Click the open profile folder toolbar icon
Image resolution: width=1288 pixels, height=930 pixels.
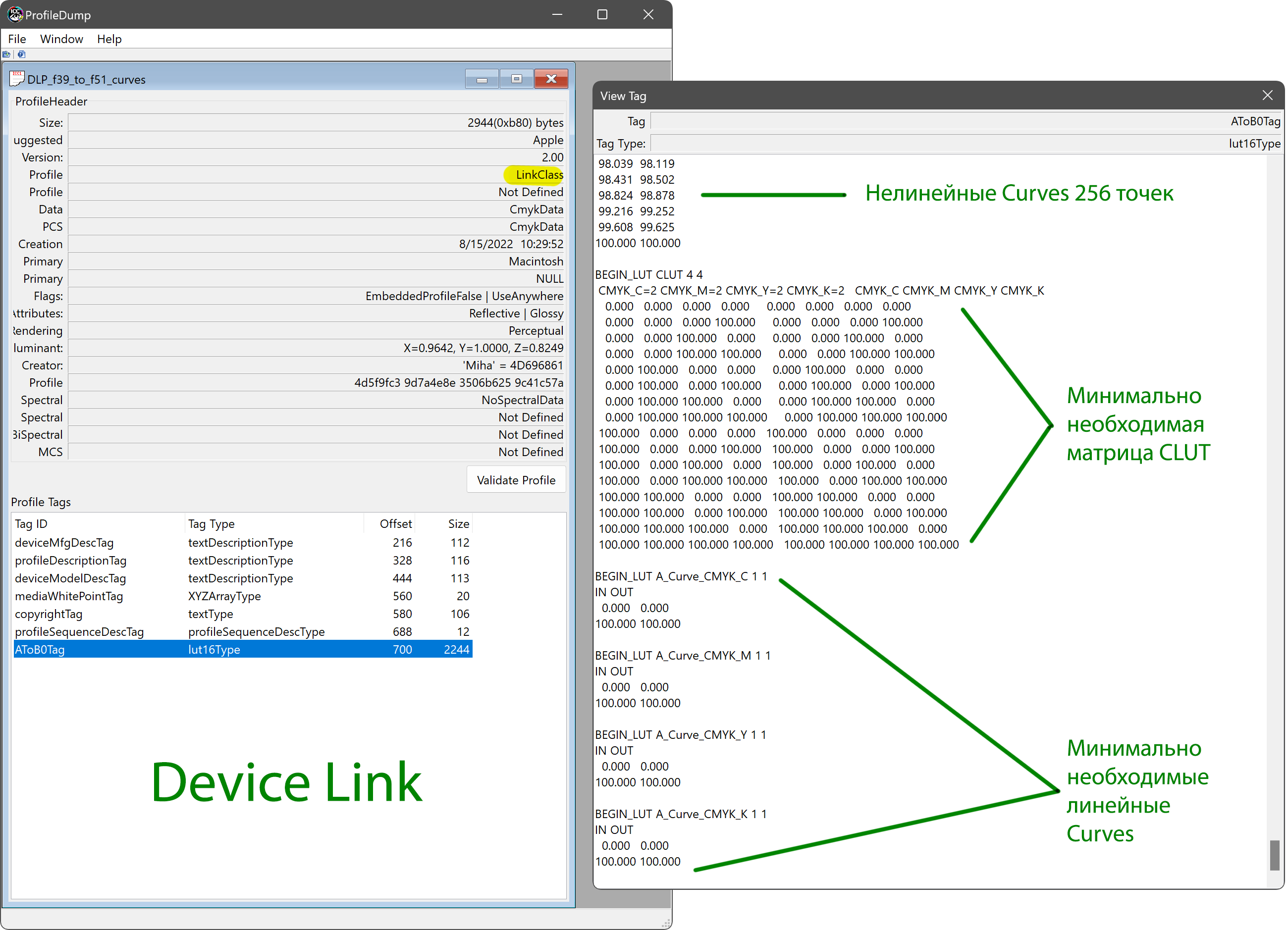tap(6, 54)
